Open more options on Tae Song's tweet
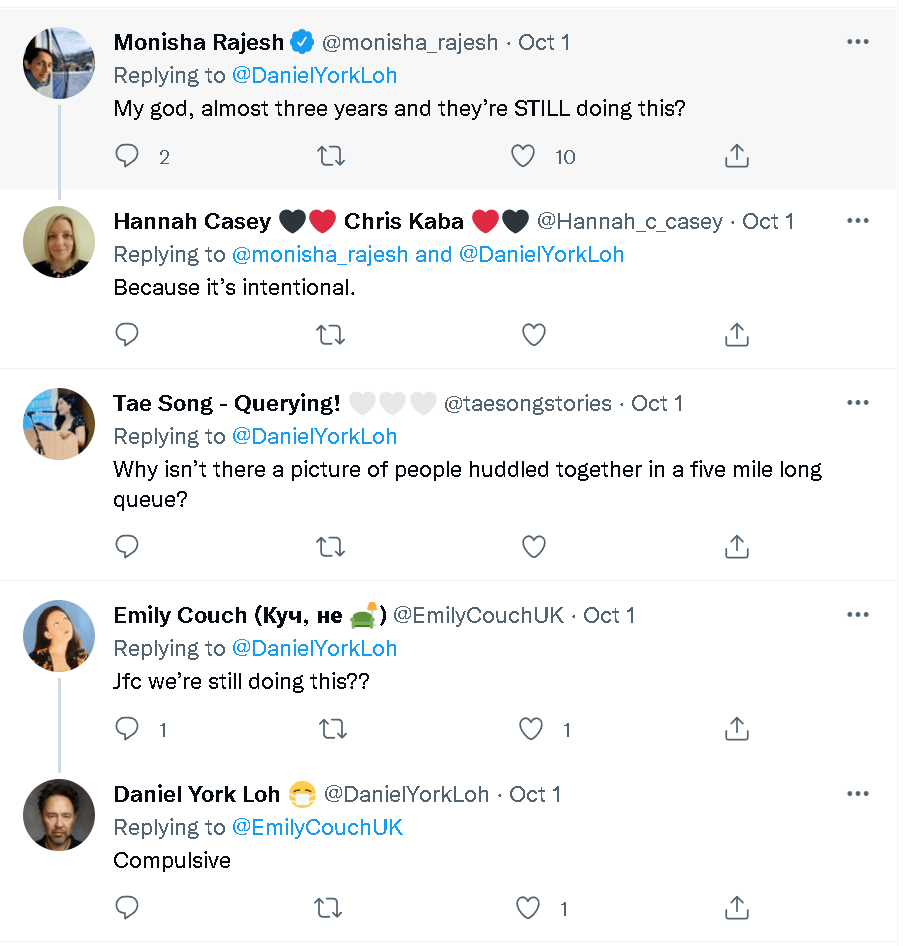This screenshot has width=905, height=946. tap(857, 402)
